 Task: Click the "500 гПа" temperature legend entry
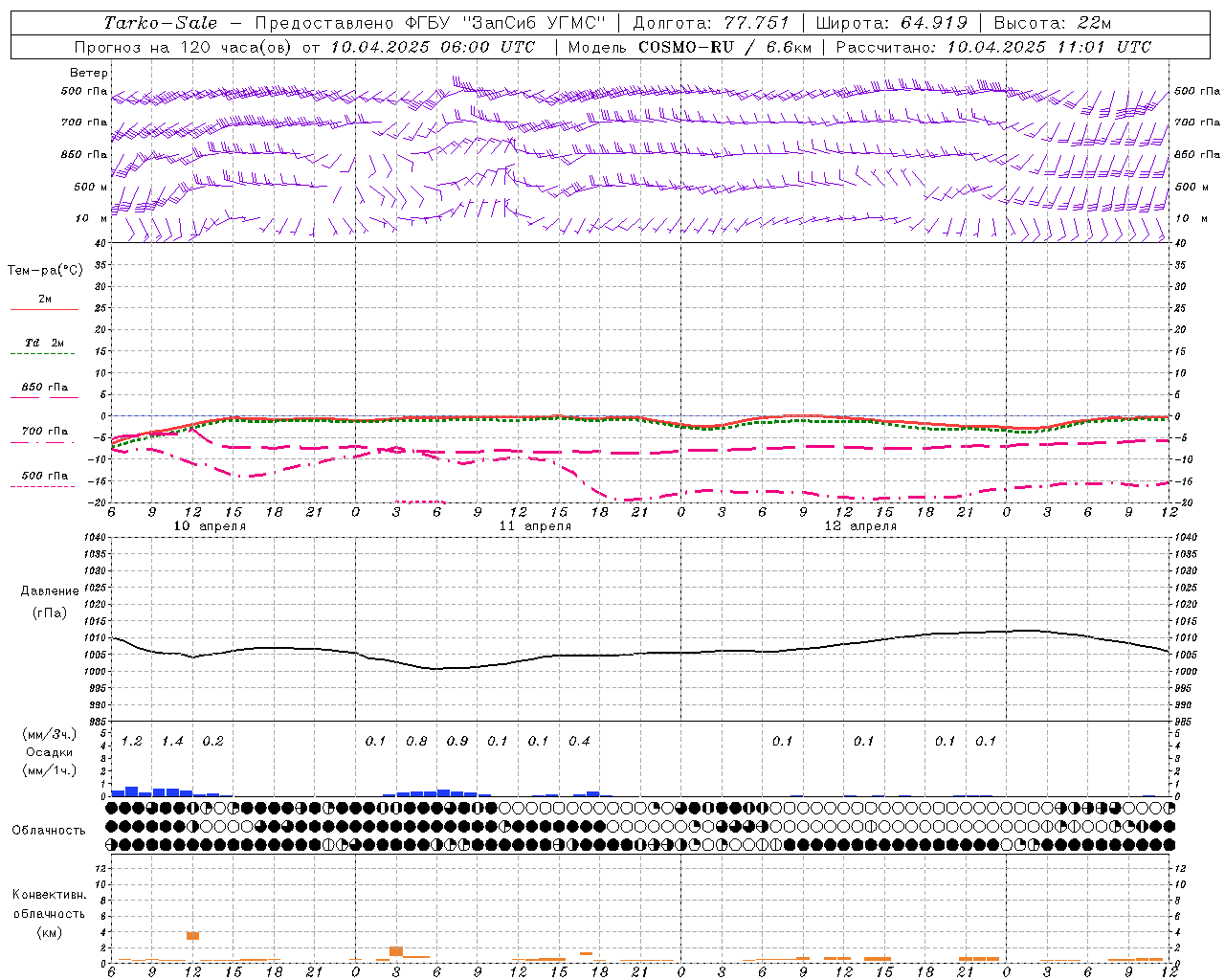click(x=45, y=476)
